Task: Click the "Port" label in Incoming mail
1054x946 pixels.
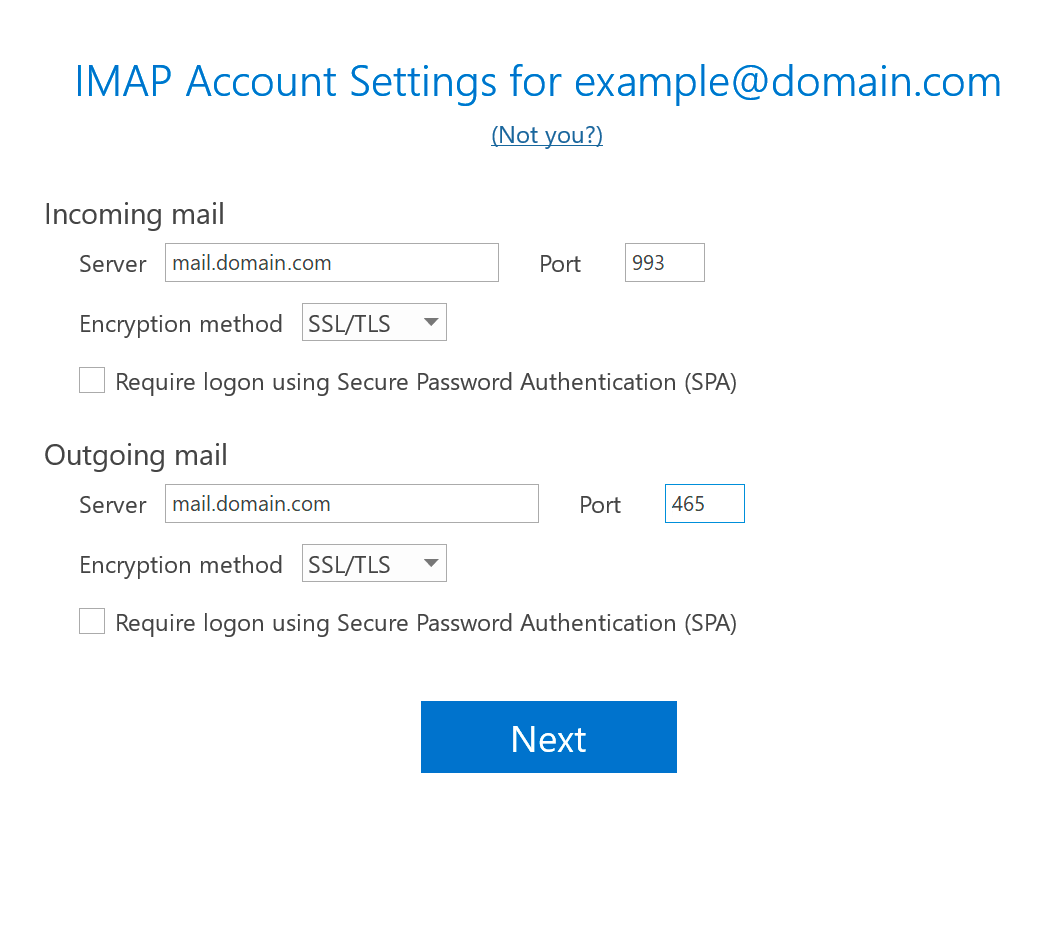Action: [x=560, y=264]
